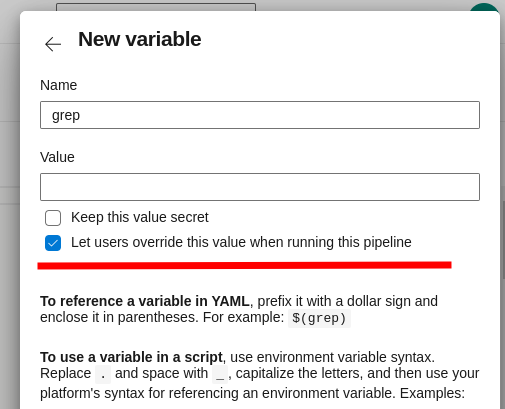Click the partially hidden search box behind dialog
The image size is (505, 409).
tap(156, 7)
